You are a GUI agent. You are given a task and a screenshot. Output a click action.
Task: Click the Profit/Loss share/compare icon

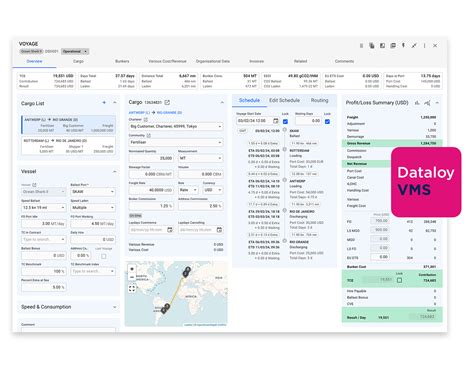(x=427, y=103)
